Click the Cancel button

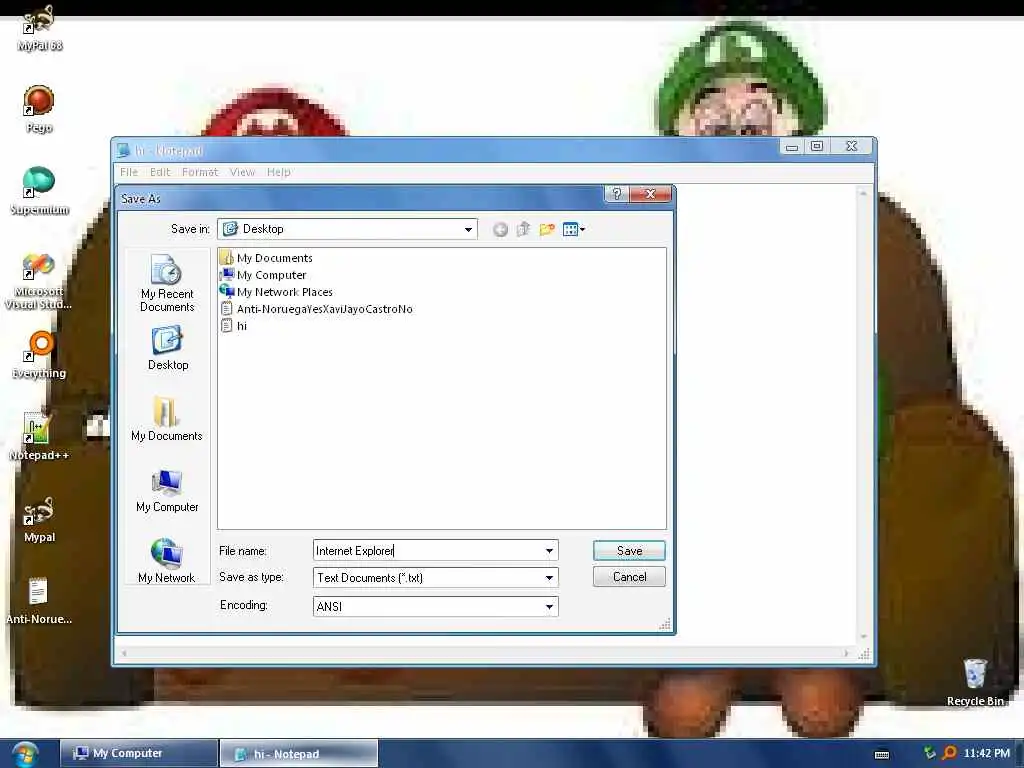click(x=629, y=577)
